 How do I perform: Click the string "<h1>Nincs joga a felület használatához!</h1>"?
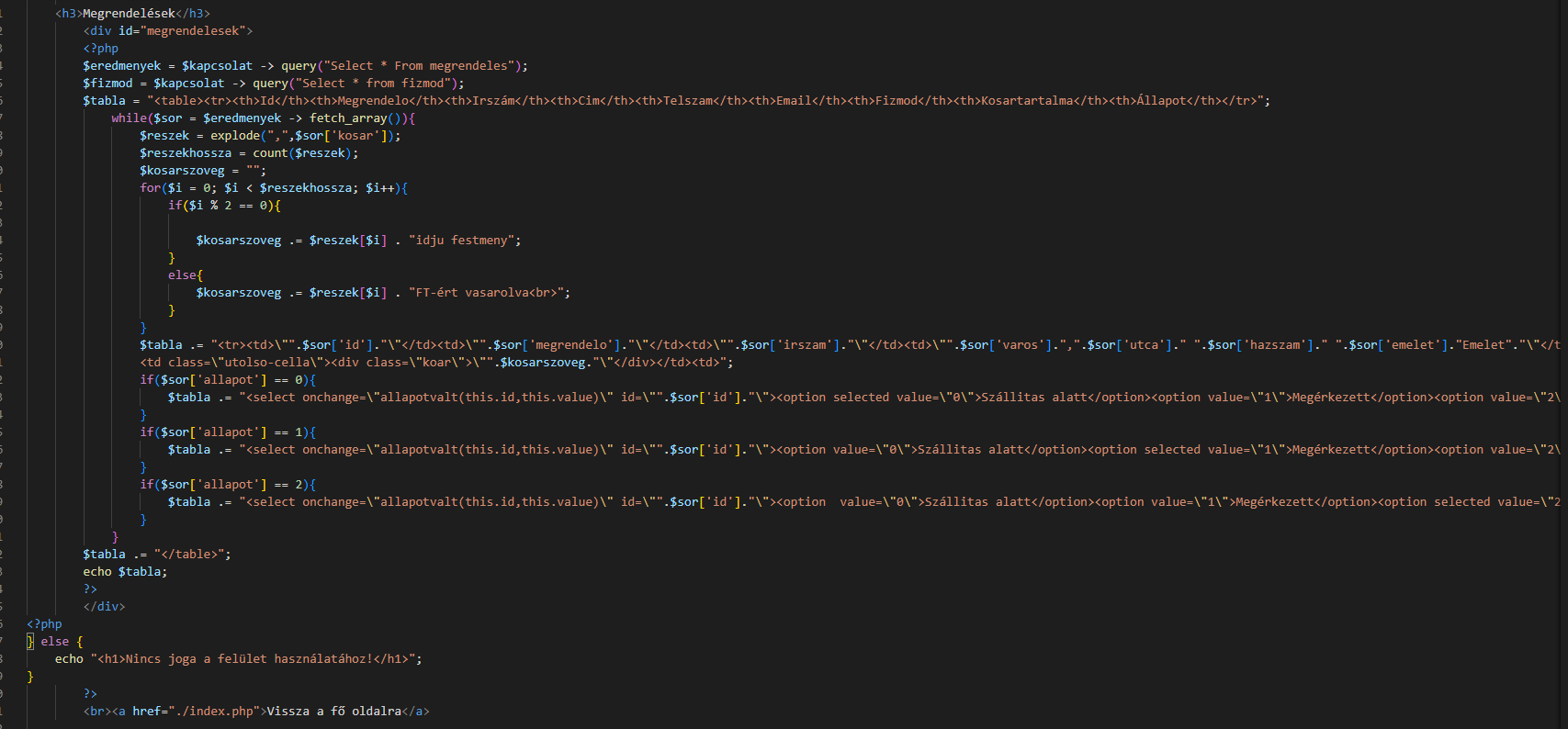[253, 659]
